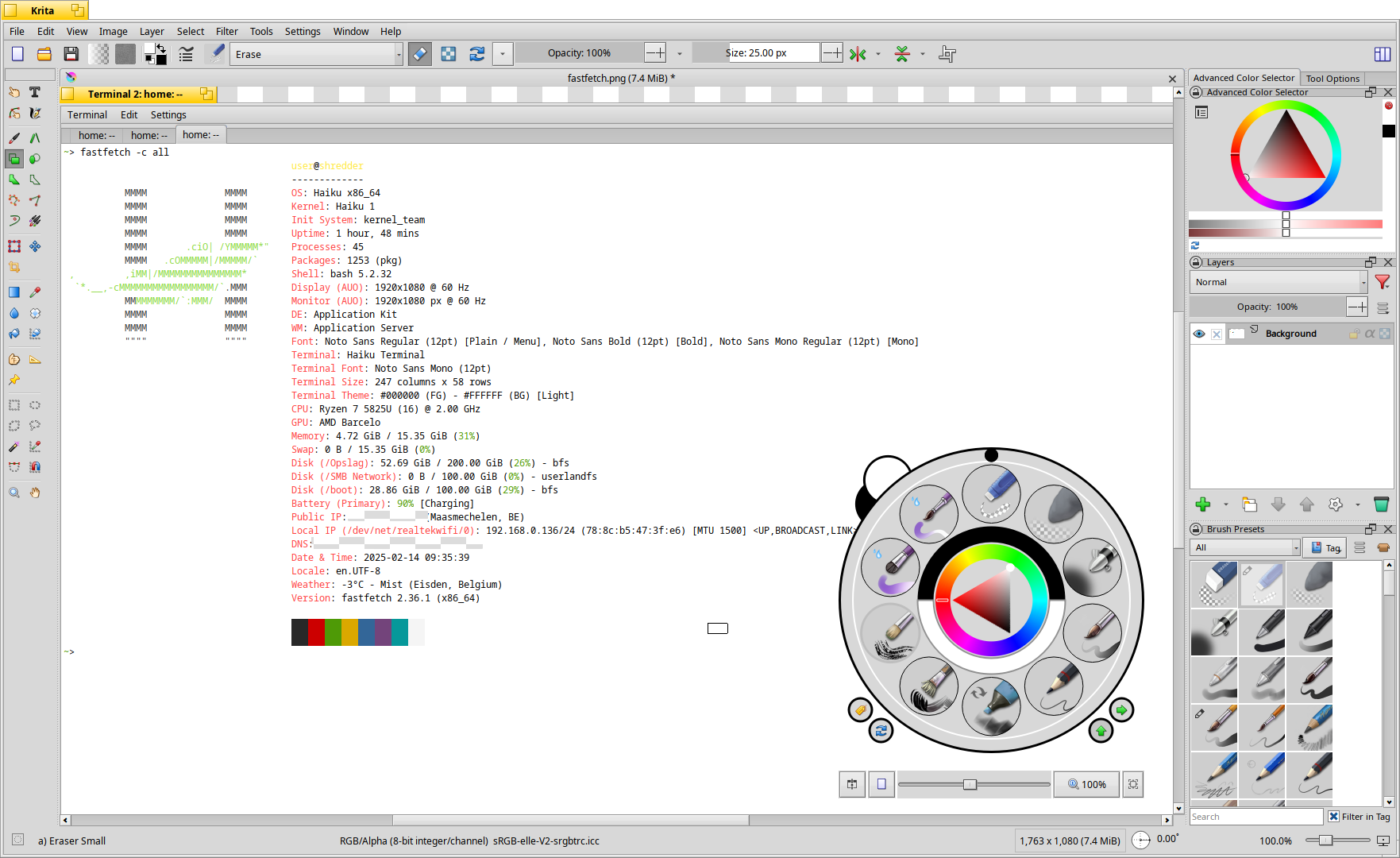Toggle Filter in Tag checkbox

coord(1334,817)
